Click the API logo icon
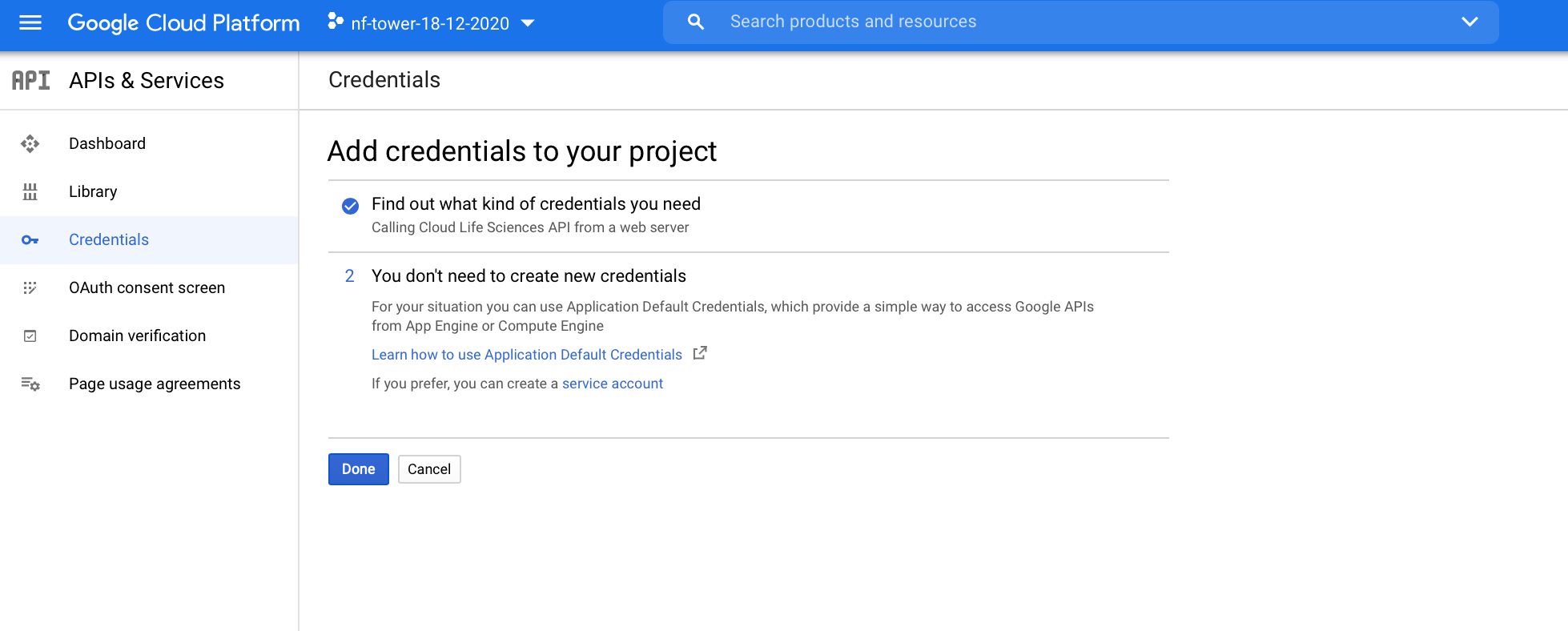The height and width of the screenshot is (631, 1568). (x=31, y=80)
